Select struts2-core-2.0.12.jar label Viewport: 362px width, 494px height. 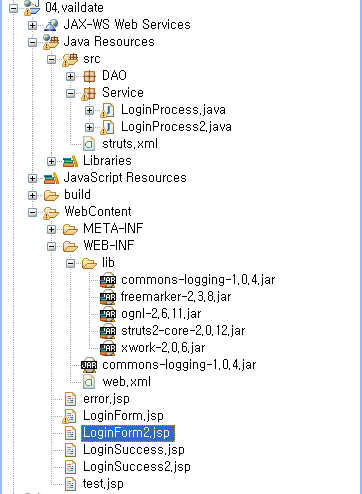pos(183,331)
